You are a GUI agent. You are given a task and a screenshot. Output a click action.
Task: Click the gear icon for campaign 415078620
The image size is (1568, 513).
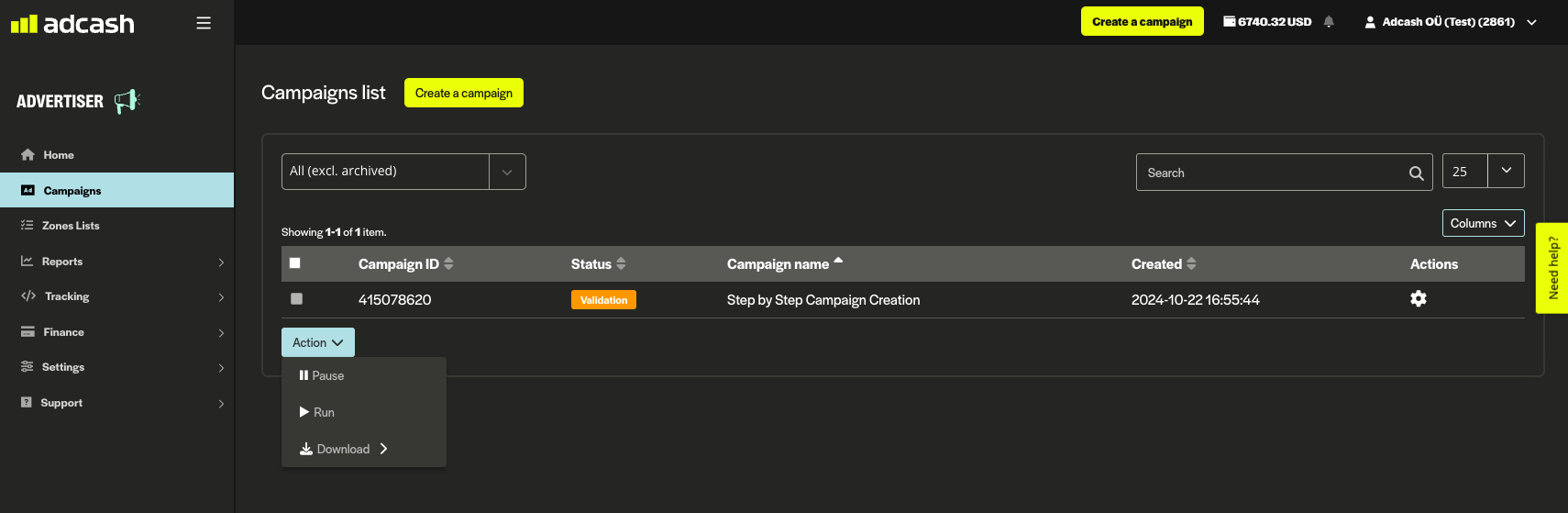(x=1418, y=299)
